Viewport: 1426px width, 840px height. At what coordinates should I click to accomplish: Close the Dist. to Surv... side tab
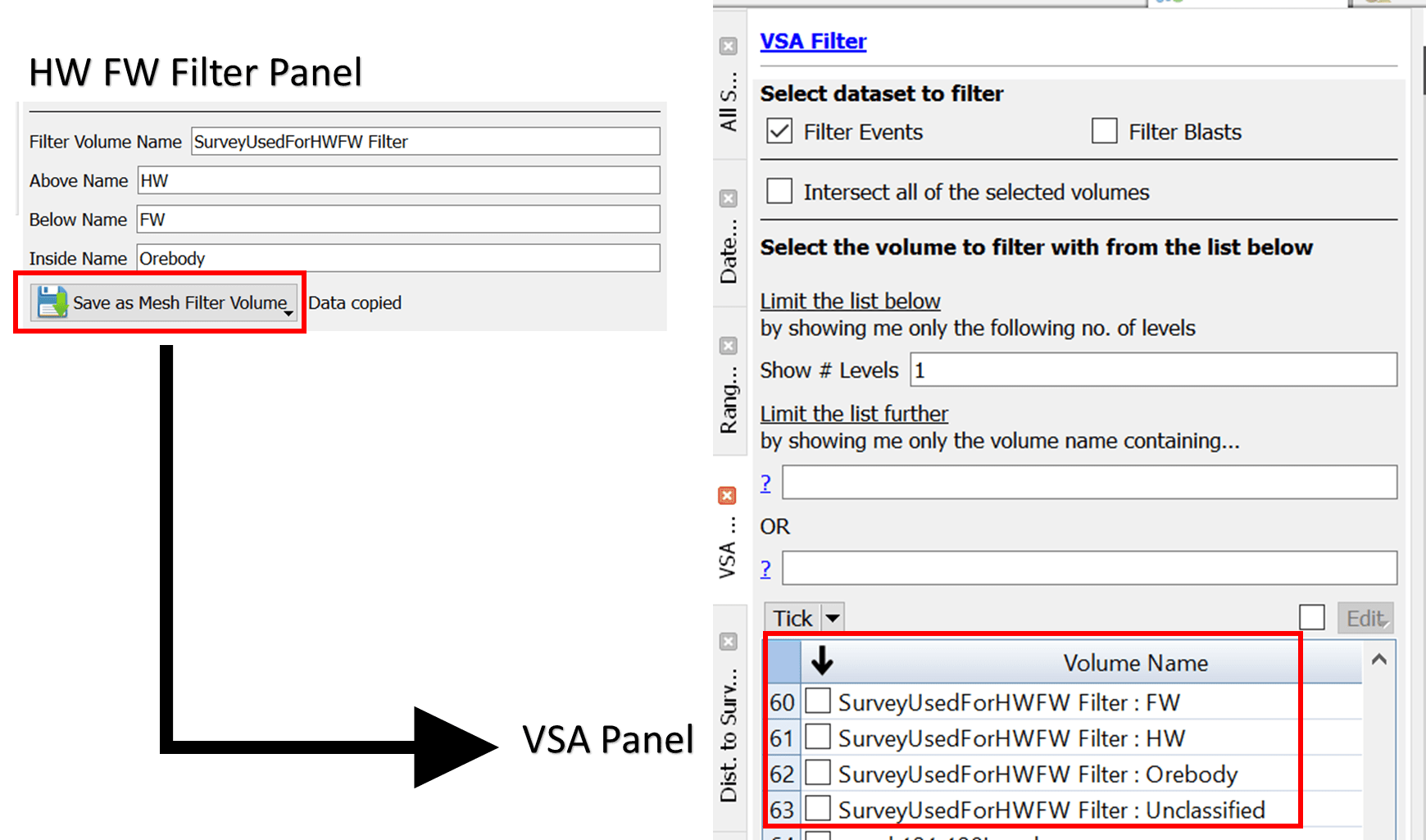728,642
